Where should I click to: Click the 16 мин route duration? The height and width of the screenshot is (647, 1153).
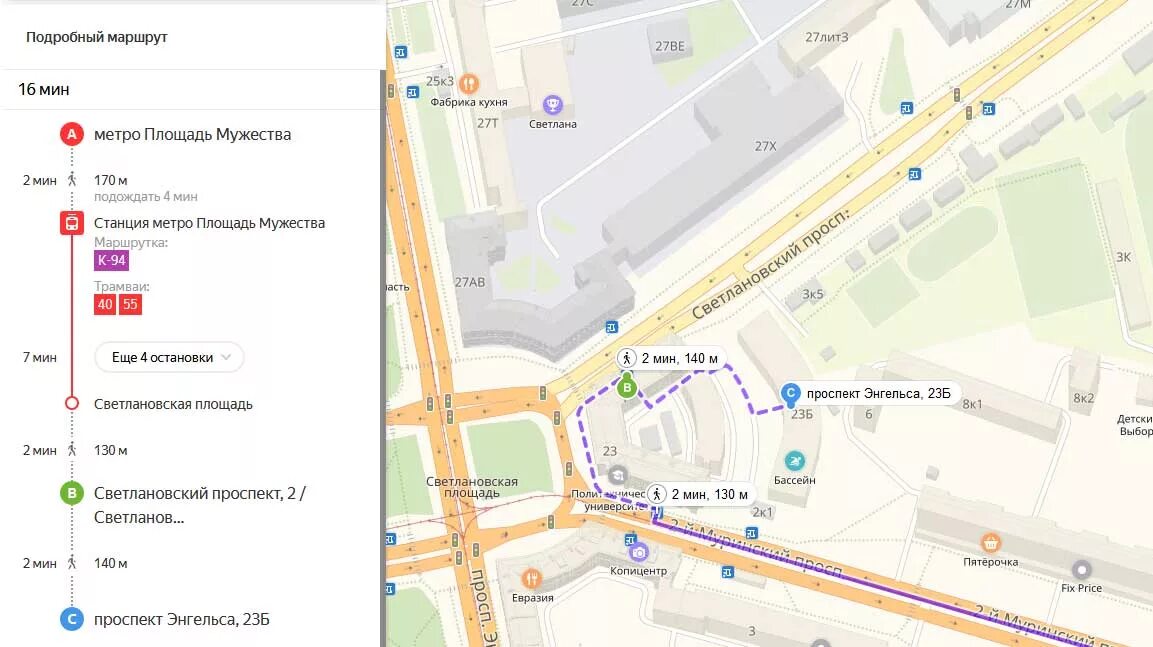[43, 90]
